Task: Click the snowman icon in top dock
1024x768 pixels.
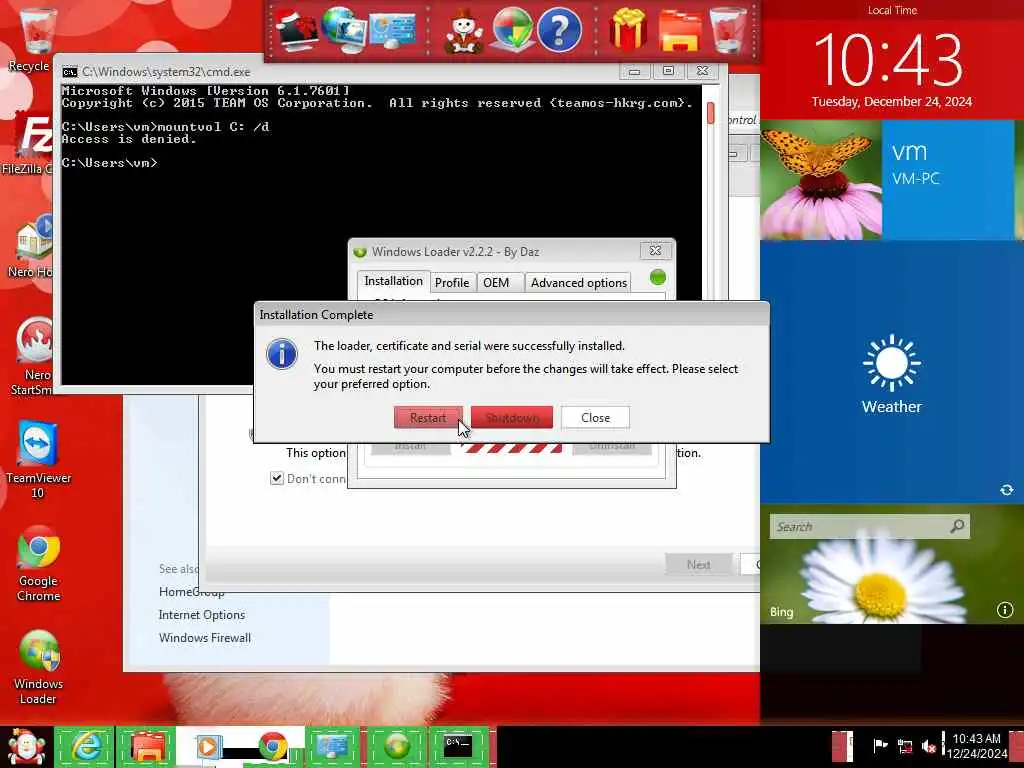Action: 464,31
